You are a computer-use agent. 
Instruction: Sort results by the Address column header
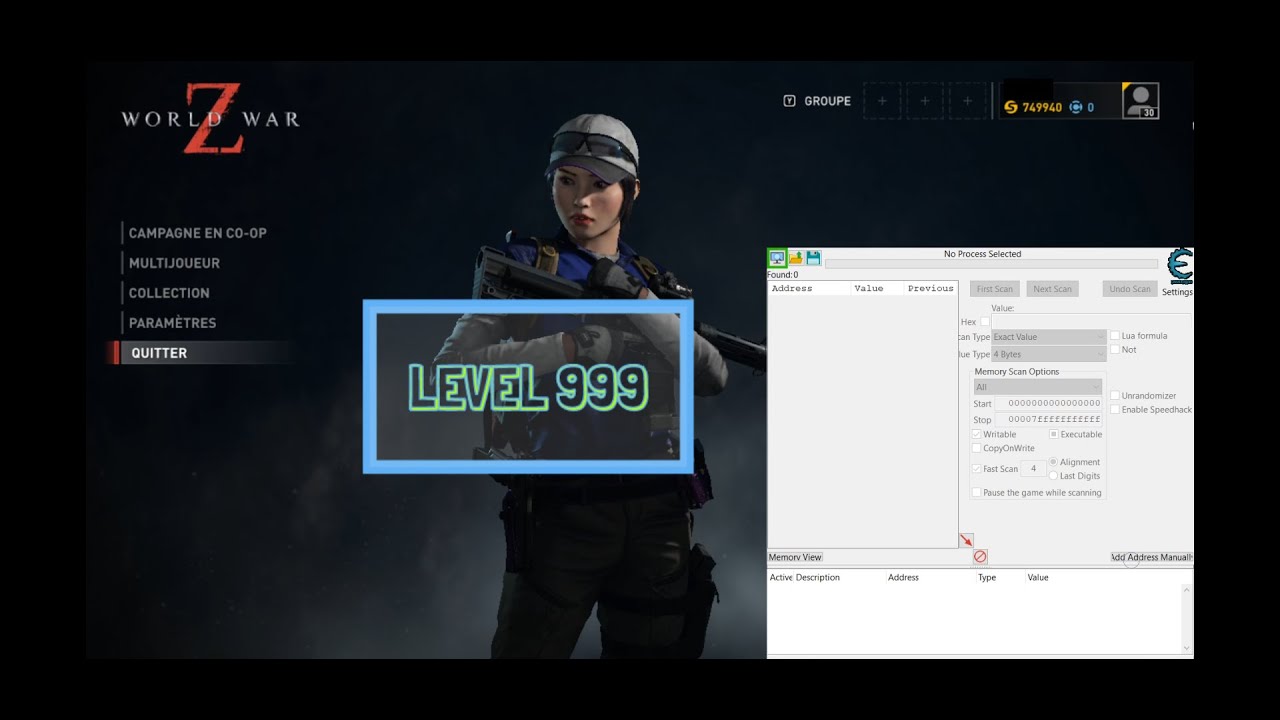pos(810,288)
